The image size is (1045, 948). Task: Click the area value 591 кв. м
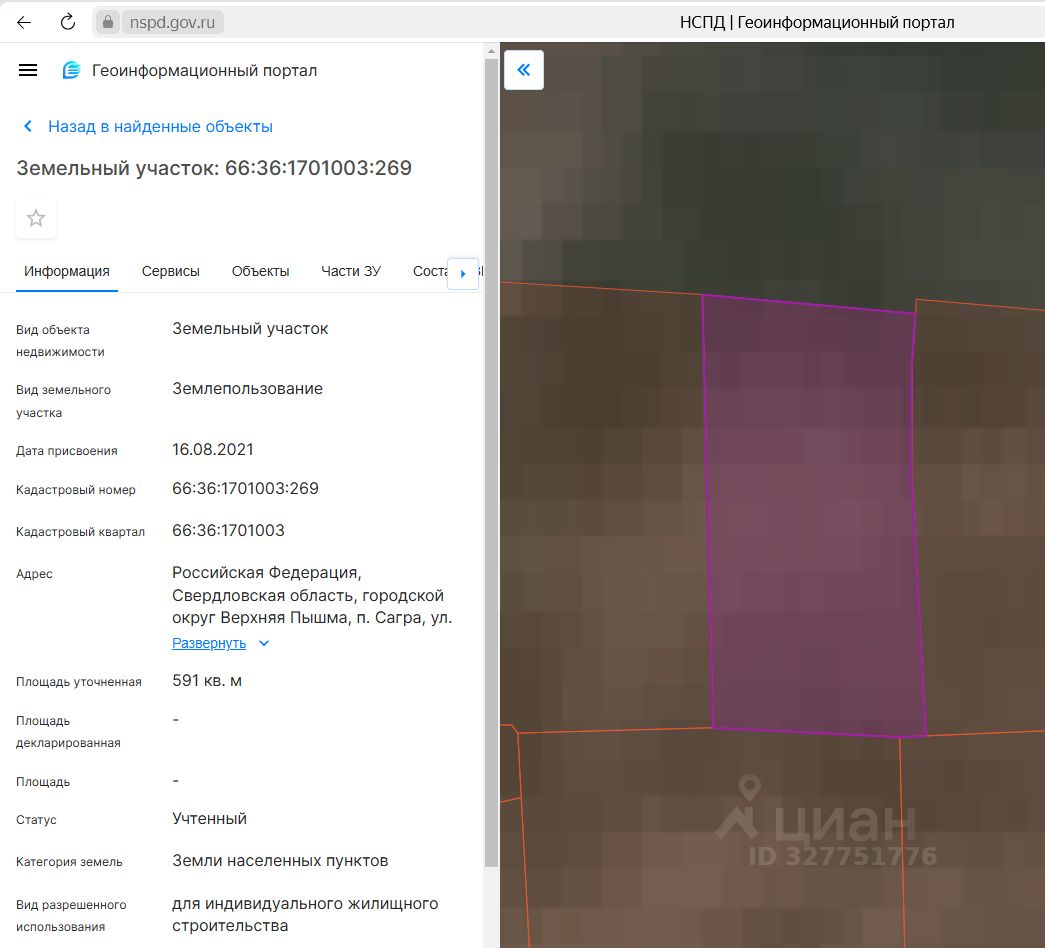[207, 681]
